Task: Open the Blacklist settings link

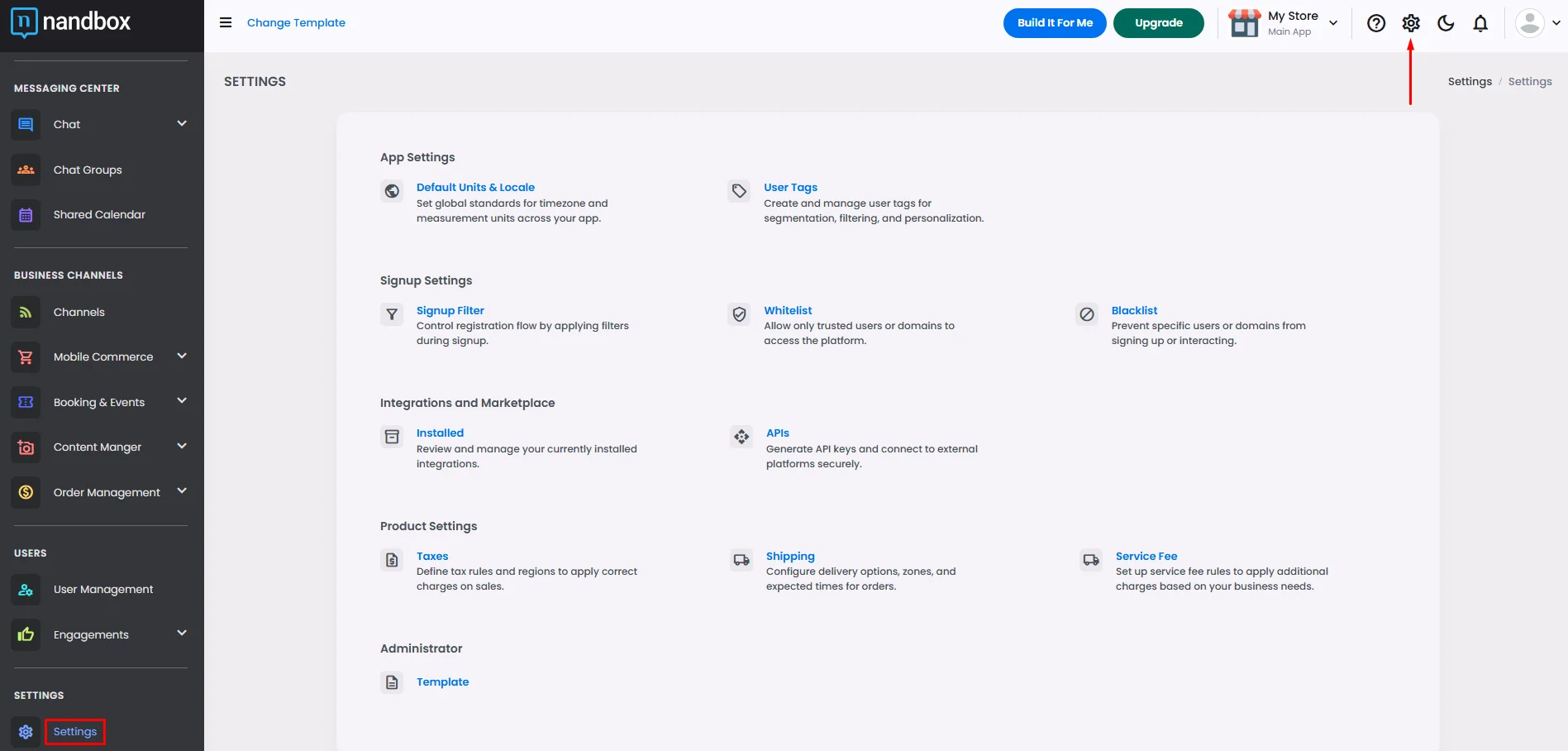Action: point(1134,311)
